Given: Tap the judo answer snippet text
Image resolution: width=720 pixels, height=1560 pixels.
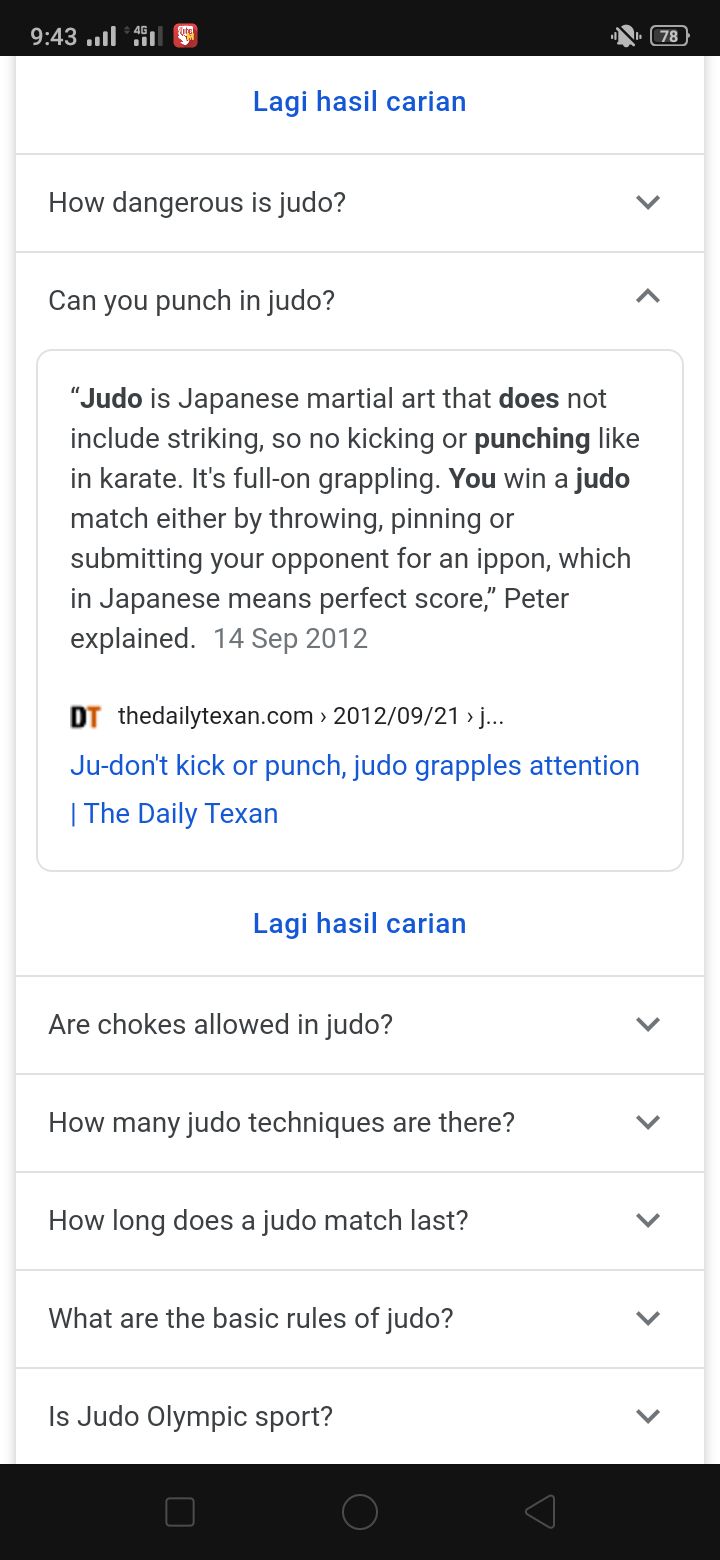Looking at the screenshot, I should 355,518.
